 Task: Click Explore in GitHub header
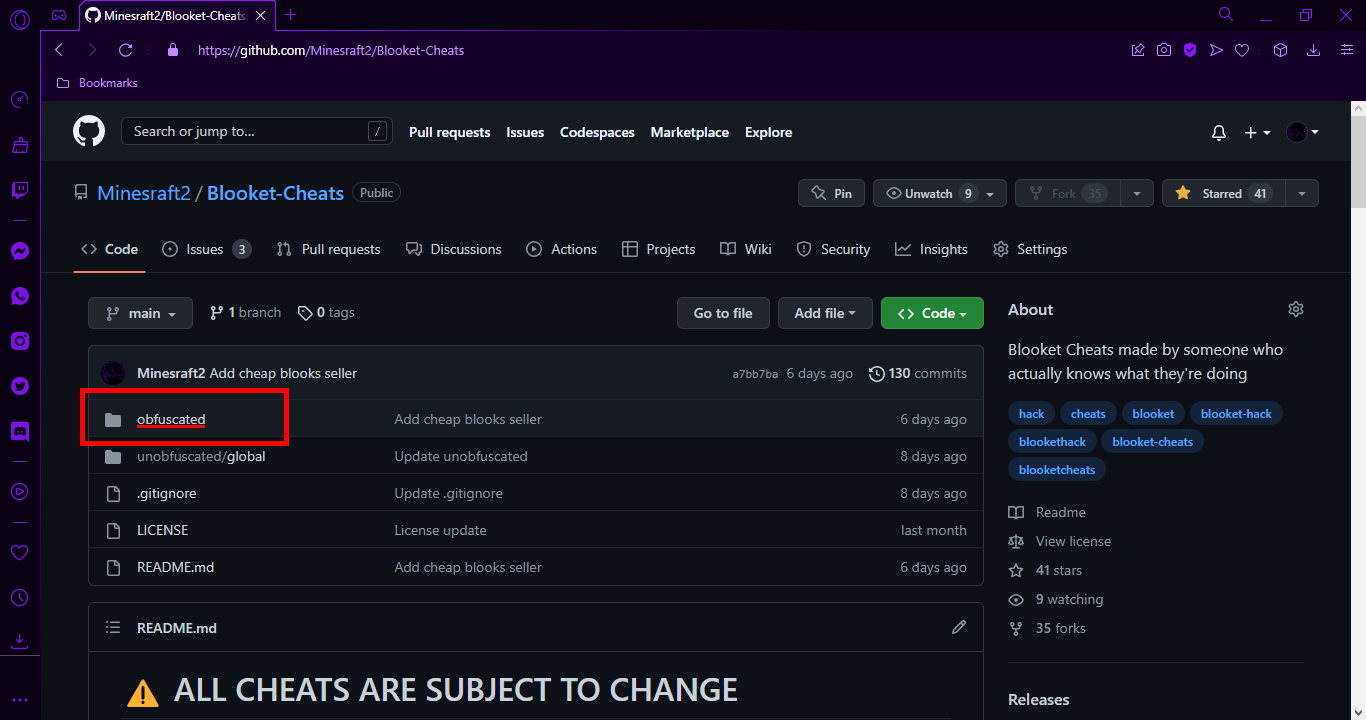tap(768, 132)
